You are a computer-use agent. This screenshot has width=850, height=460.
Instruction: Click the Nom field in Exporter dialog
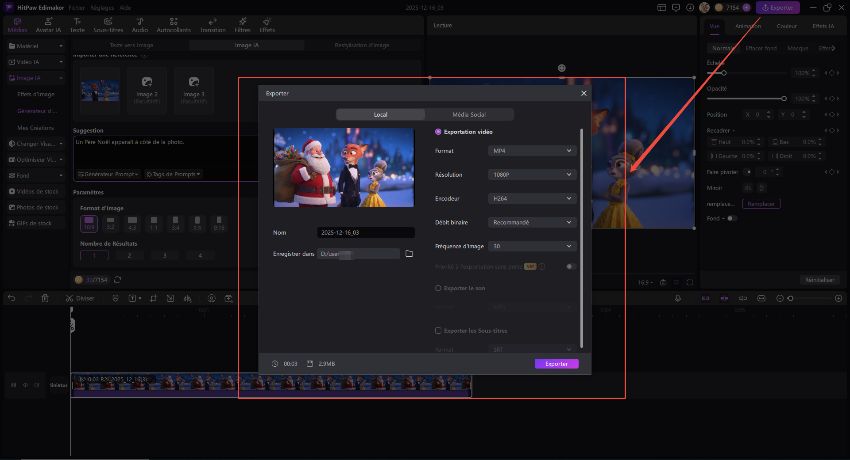pyautogui.click(x=366, y=232)
